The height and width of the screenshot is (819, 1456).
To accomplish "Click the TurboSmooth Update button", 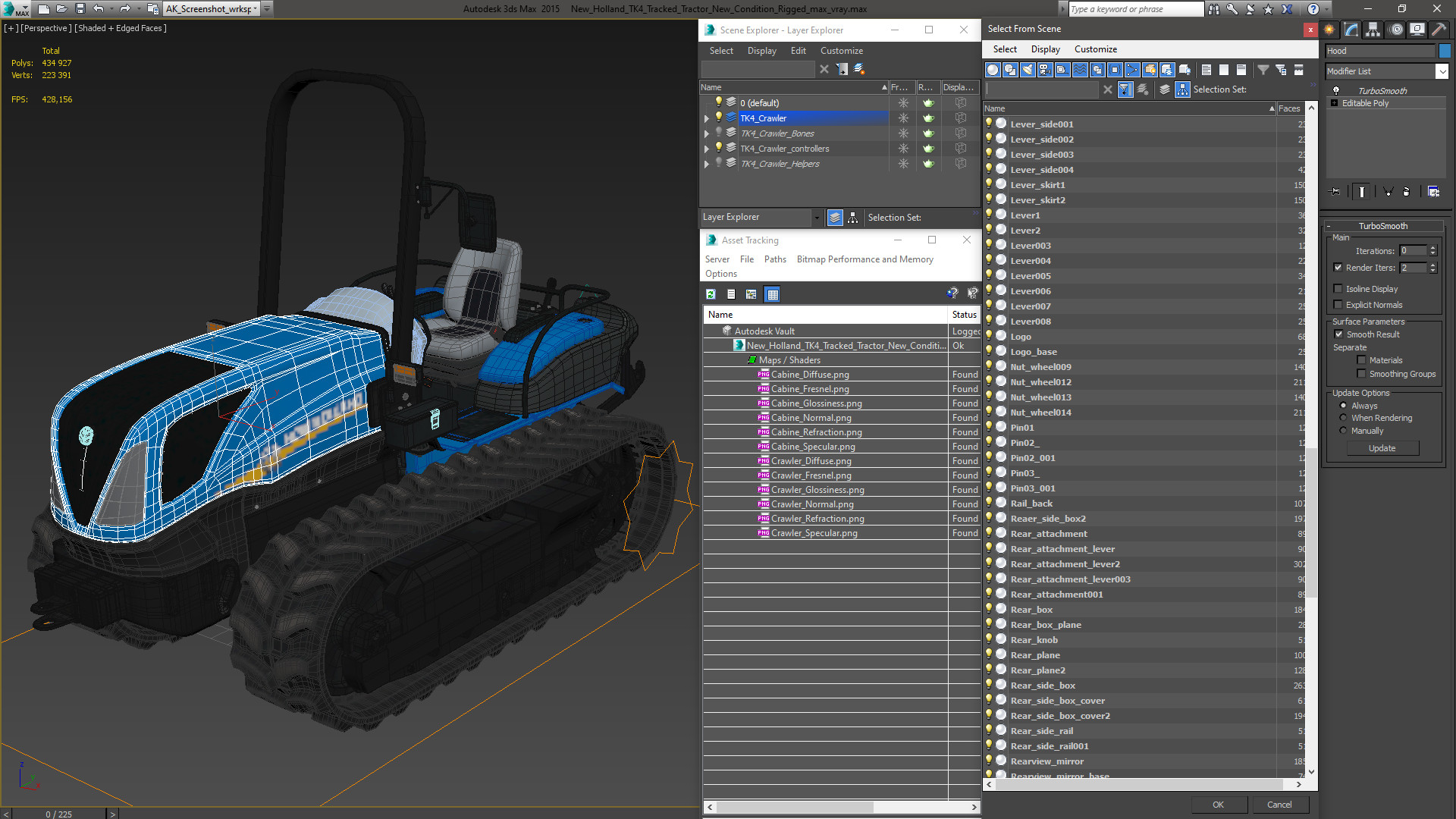I will point(1382,448).
